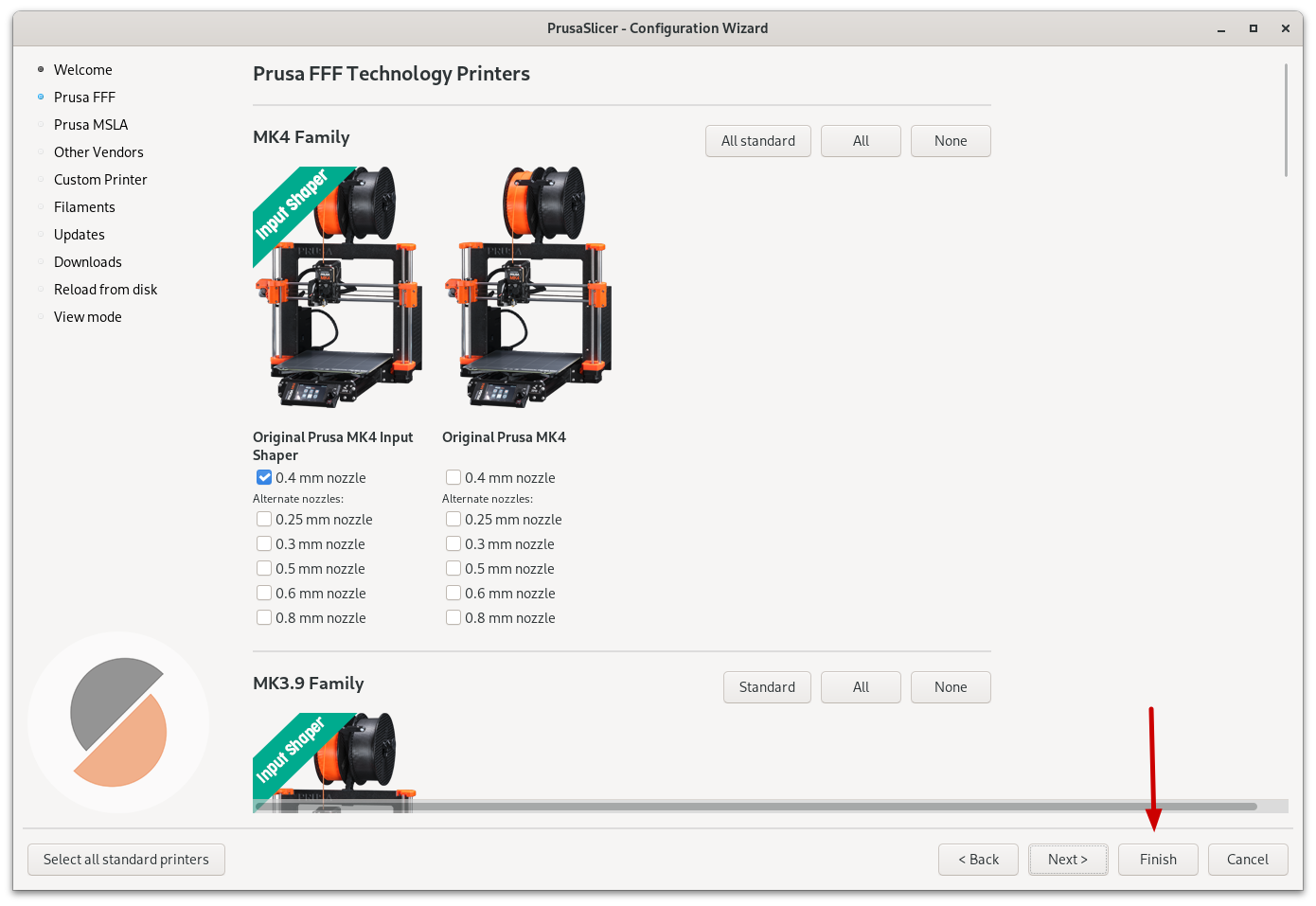Viewport: 1316px width, 906px height.
Task: Open the Prusa MSLA wizard page
Action: pos(91,125)
